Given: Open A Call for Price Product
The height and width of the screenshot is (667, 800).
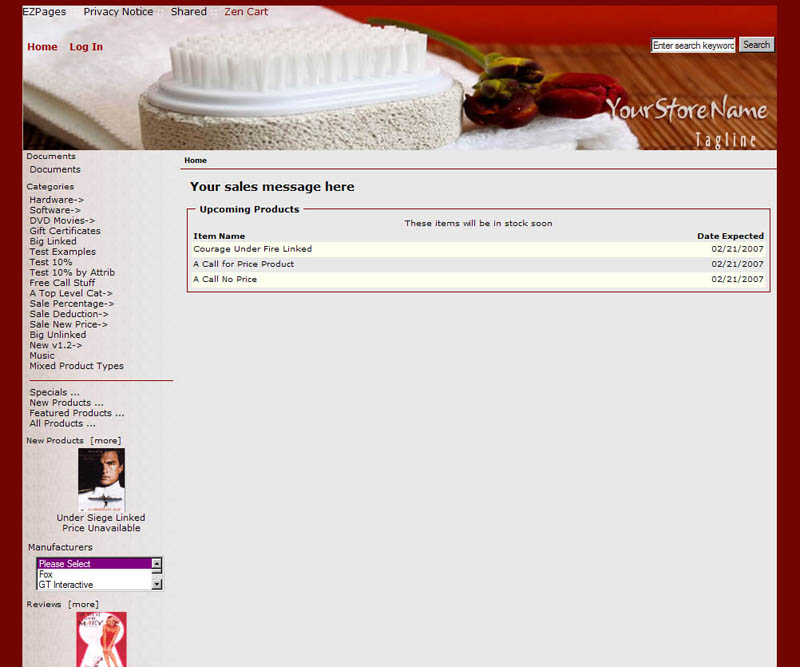Looking at the screenshot, I should pos(243,264).
